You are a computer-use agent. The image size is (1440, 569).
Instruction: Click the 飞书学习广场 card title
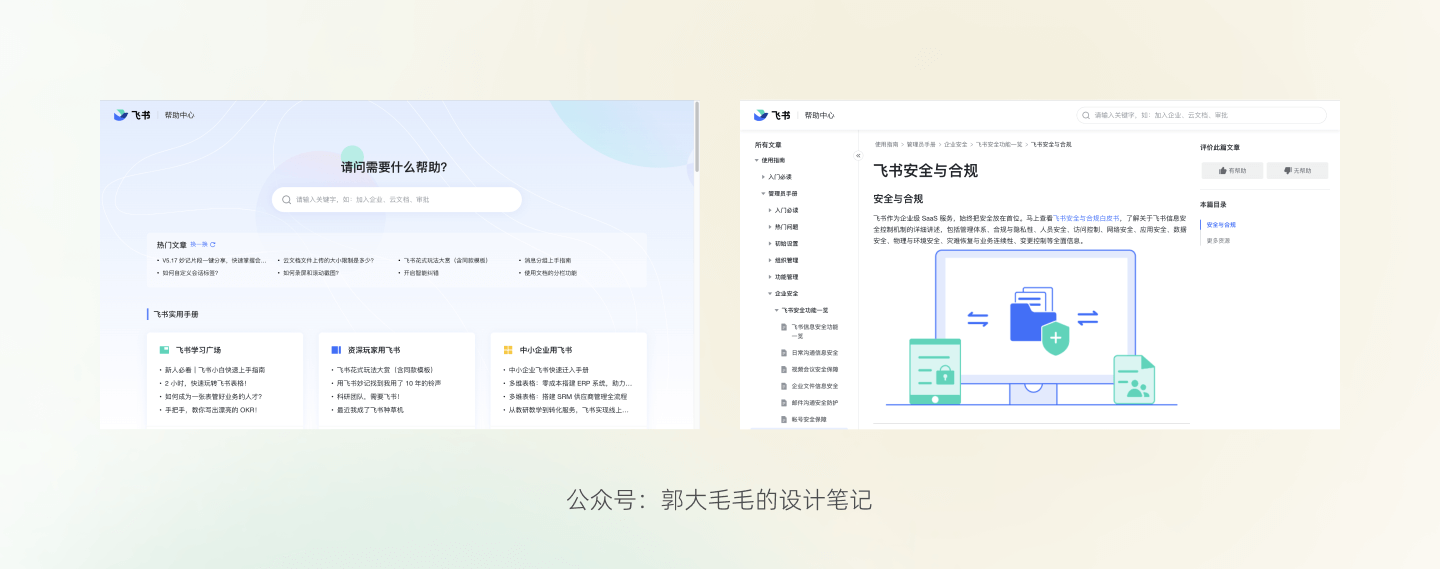198,350
